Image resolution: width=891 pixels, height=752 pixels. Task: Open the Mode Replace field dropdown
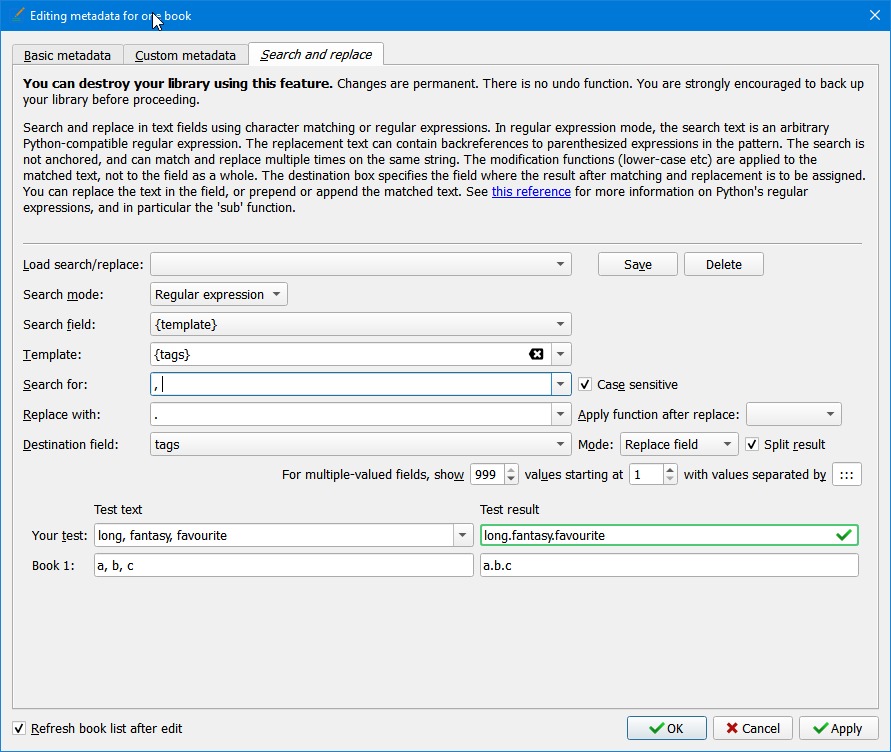tap(679, 444)
